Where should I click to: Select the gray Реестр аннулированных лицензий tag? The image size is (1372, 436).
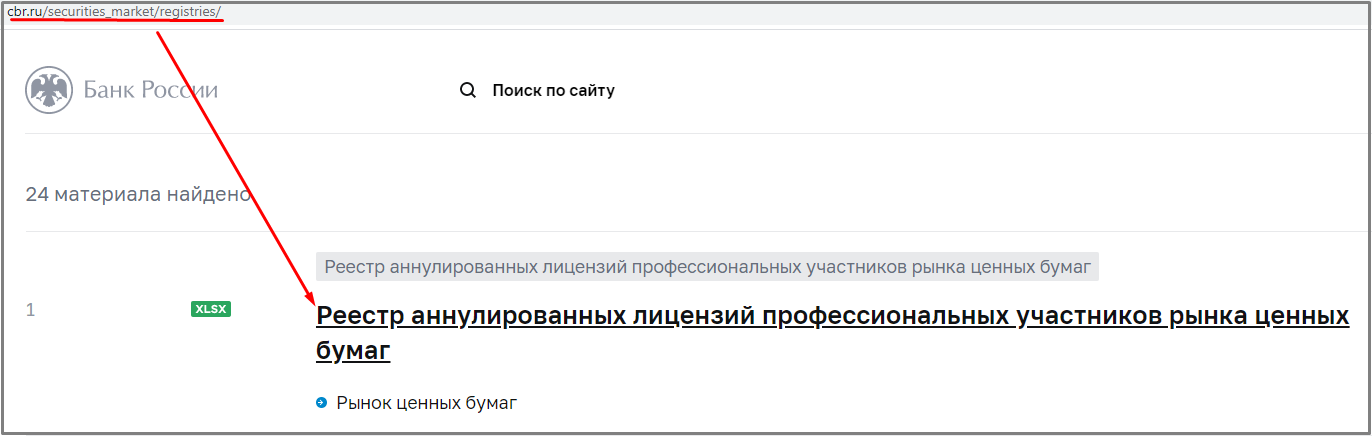(708, 266)
